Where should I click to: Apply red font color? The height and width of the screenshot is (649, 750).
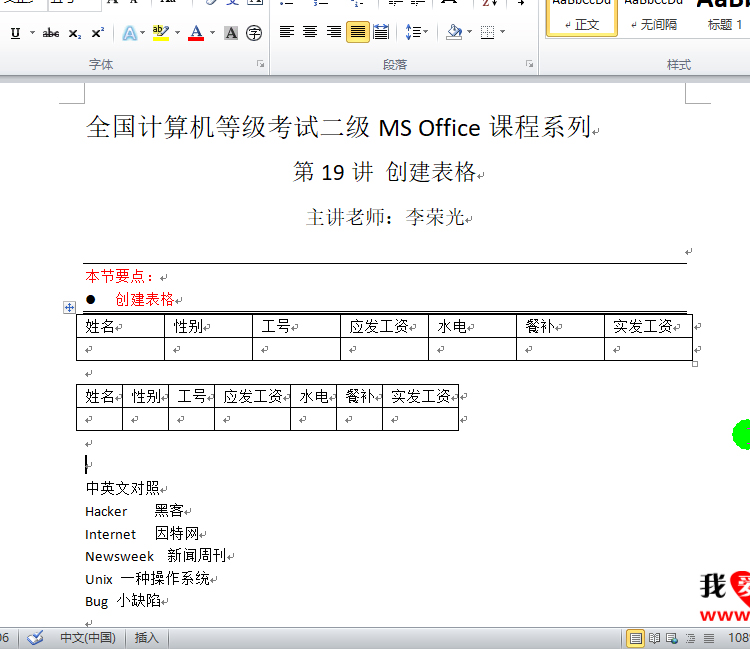(x=196, y=33)
